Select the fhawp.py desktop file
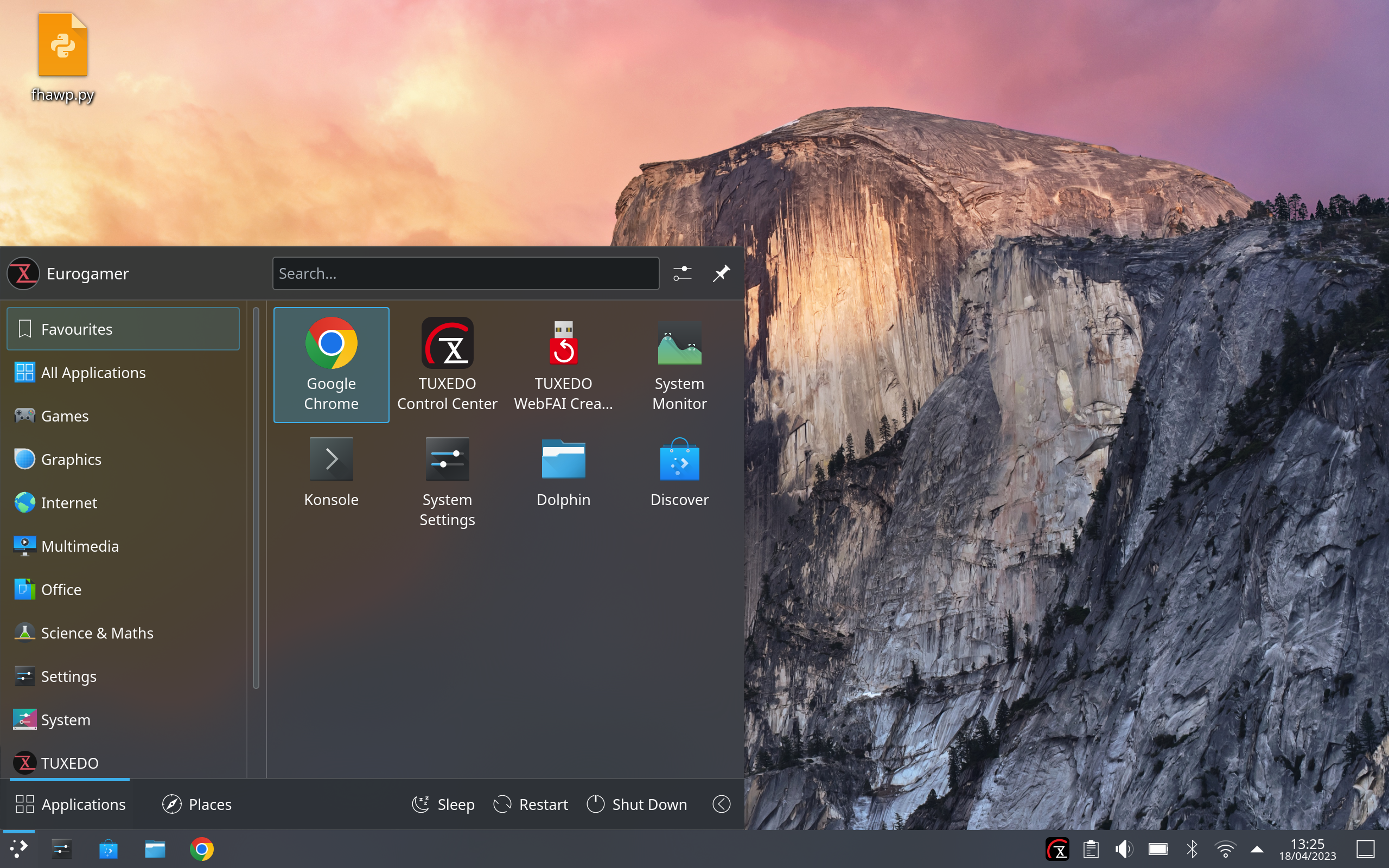This screenshot has height=868, width=1389. [x=62, y=58]
